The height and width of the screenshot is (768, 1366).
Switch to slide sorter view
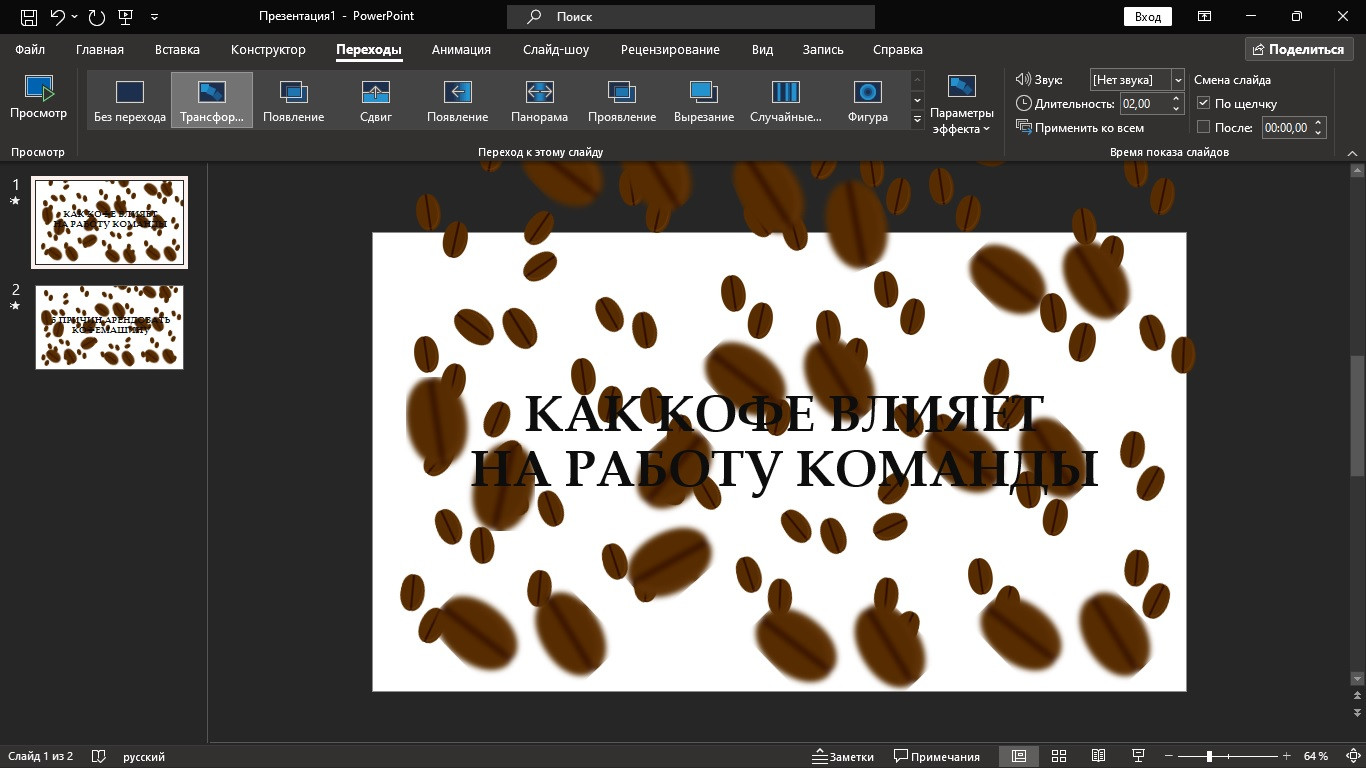pos(1059,756)
